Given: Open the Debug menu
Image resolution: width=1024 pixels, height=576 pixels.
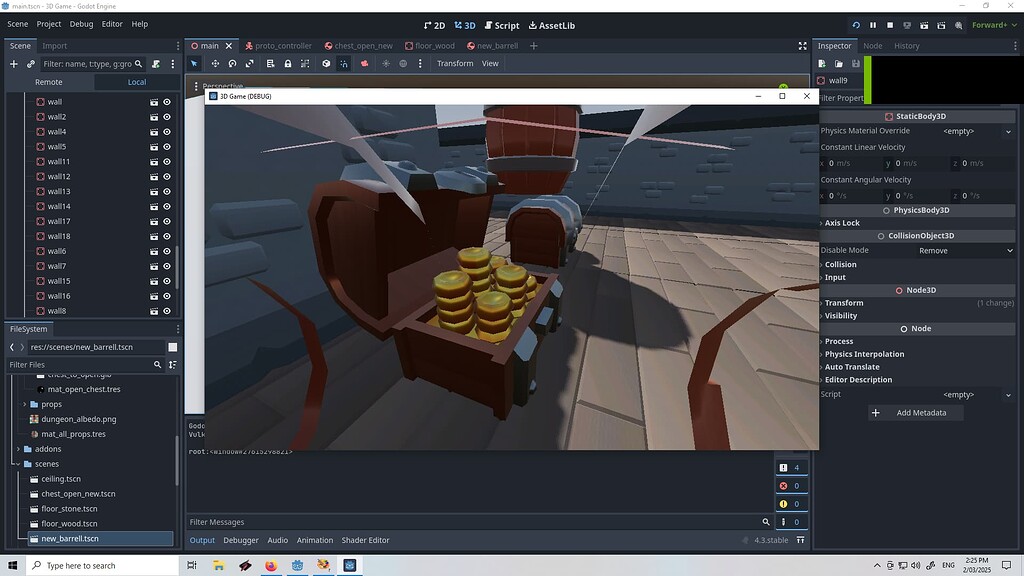Looking at the screenshot, I should (80, 24).
